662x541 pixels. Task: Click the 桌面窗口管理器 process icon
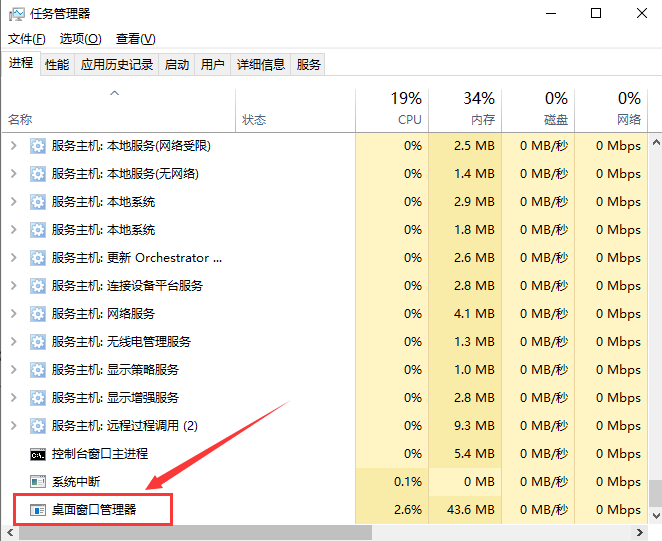tap(38, 510)
